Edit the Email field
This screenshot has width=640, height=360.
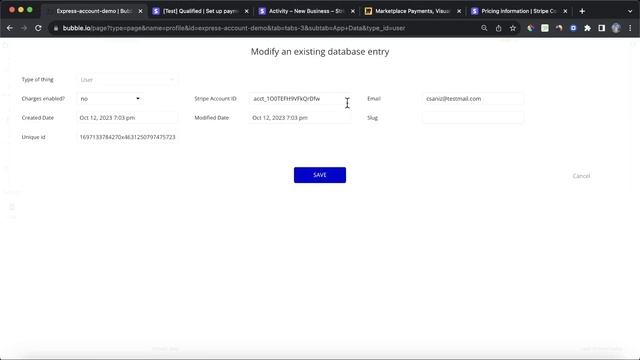(x=473, y=99)
